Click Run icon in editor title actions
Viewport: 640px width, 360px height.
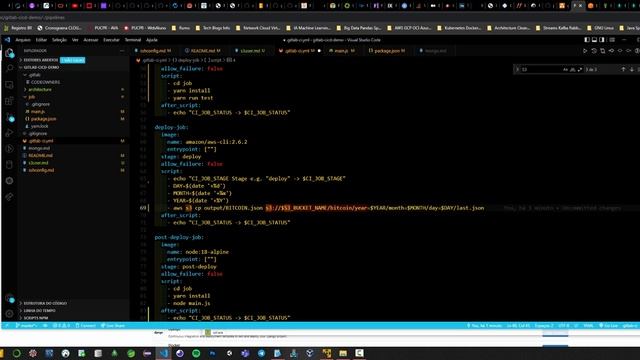(585, 51)
